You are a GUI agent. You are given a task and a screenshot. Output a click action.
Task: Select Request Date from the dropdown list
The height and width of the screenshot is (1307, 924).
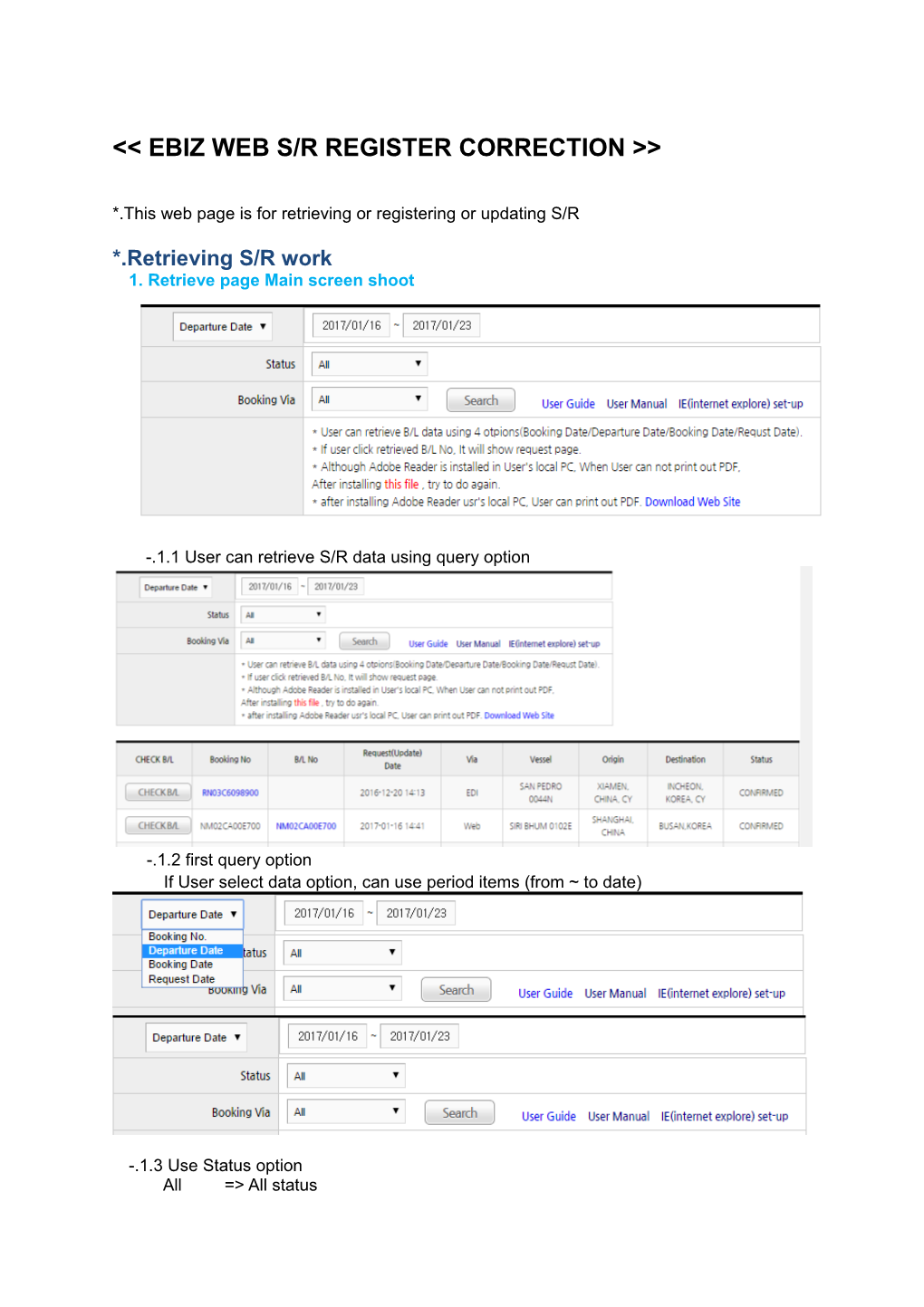point(180,978)
